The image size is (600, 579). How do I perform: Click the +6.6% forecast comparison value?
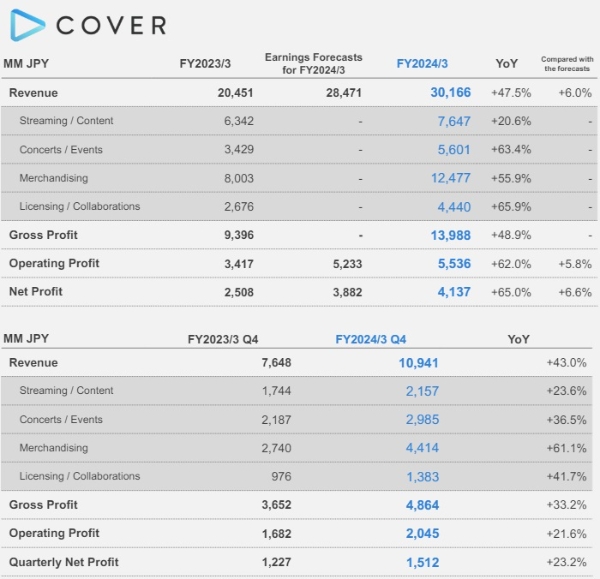(575, 292)
